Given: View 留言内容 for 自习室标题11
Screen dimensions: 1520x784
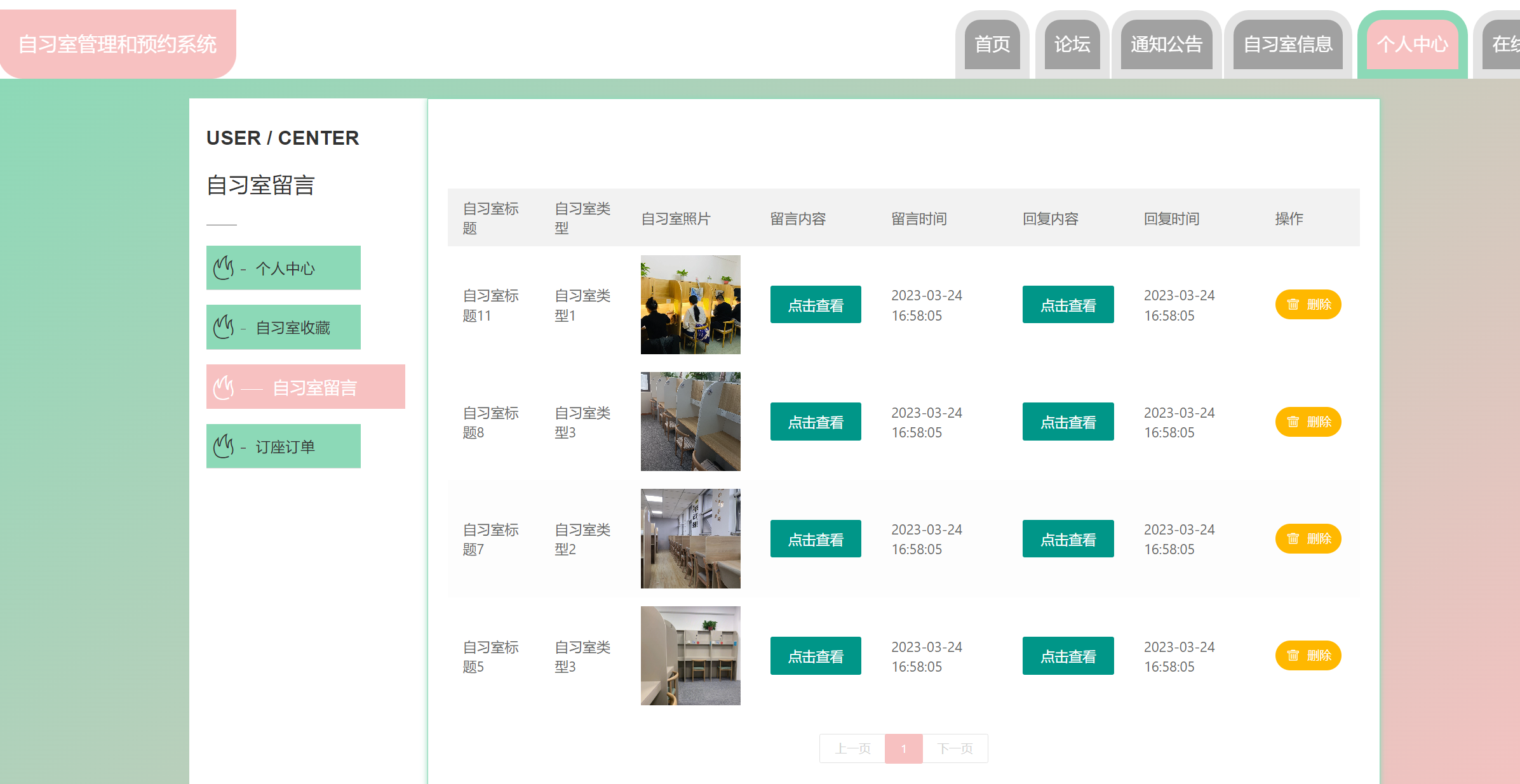Looking at the screenshot, I should pos(816,305).
